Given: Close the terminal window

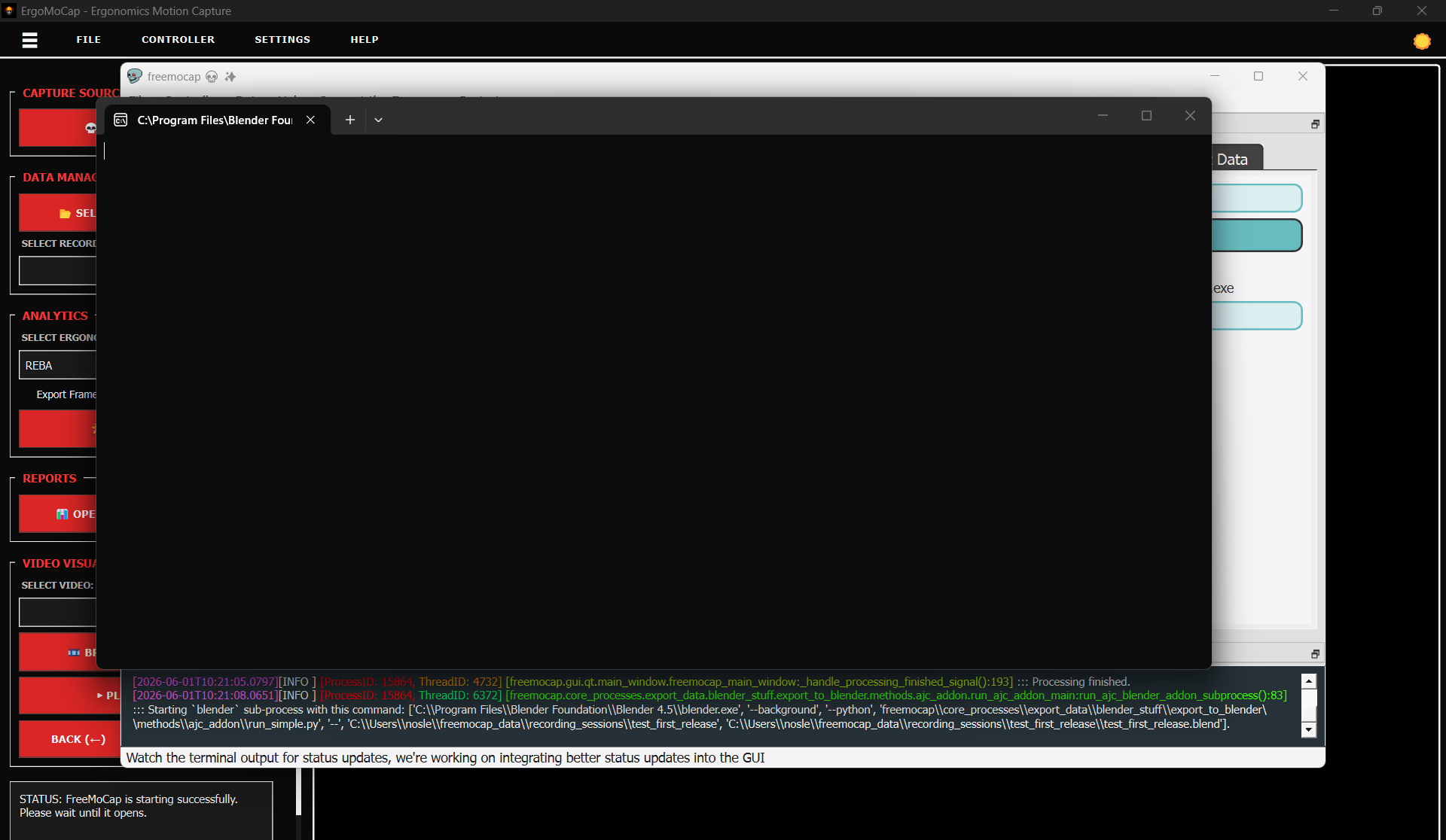Looking at the screenshot, I should (x=1190, y=115).
